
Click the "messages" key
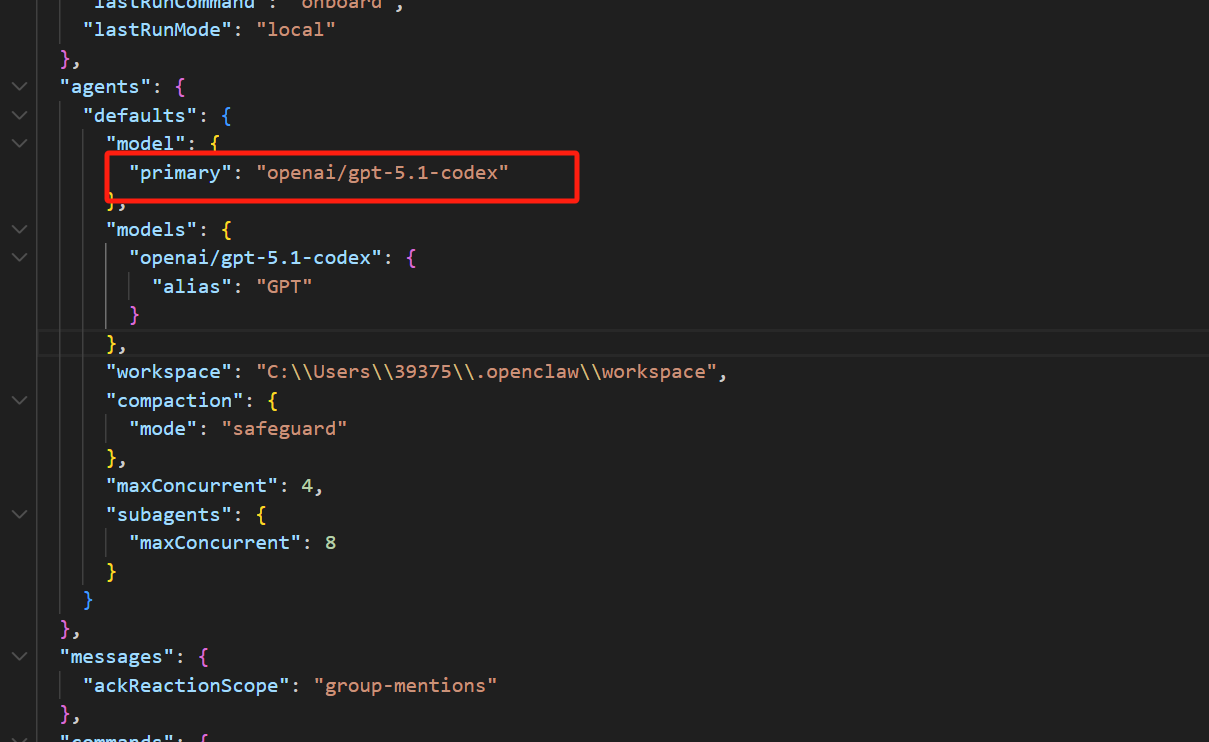(x=117, y=657)
